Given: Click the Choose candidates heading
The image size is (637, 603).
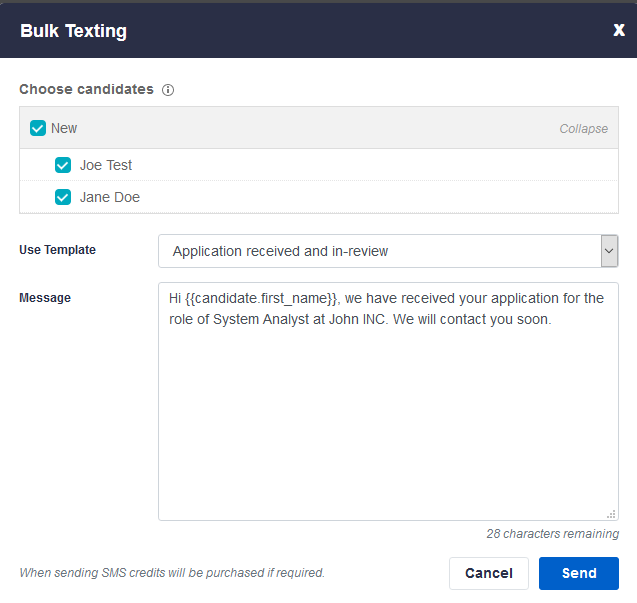Looking at the screenshot, I should [86, 89].
